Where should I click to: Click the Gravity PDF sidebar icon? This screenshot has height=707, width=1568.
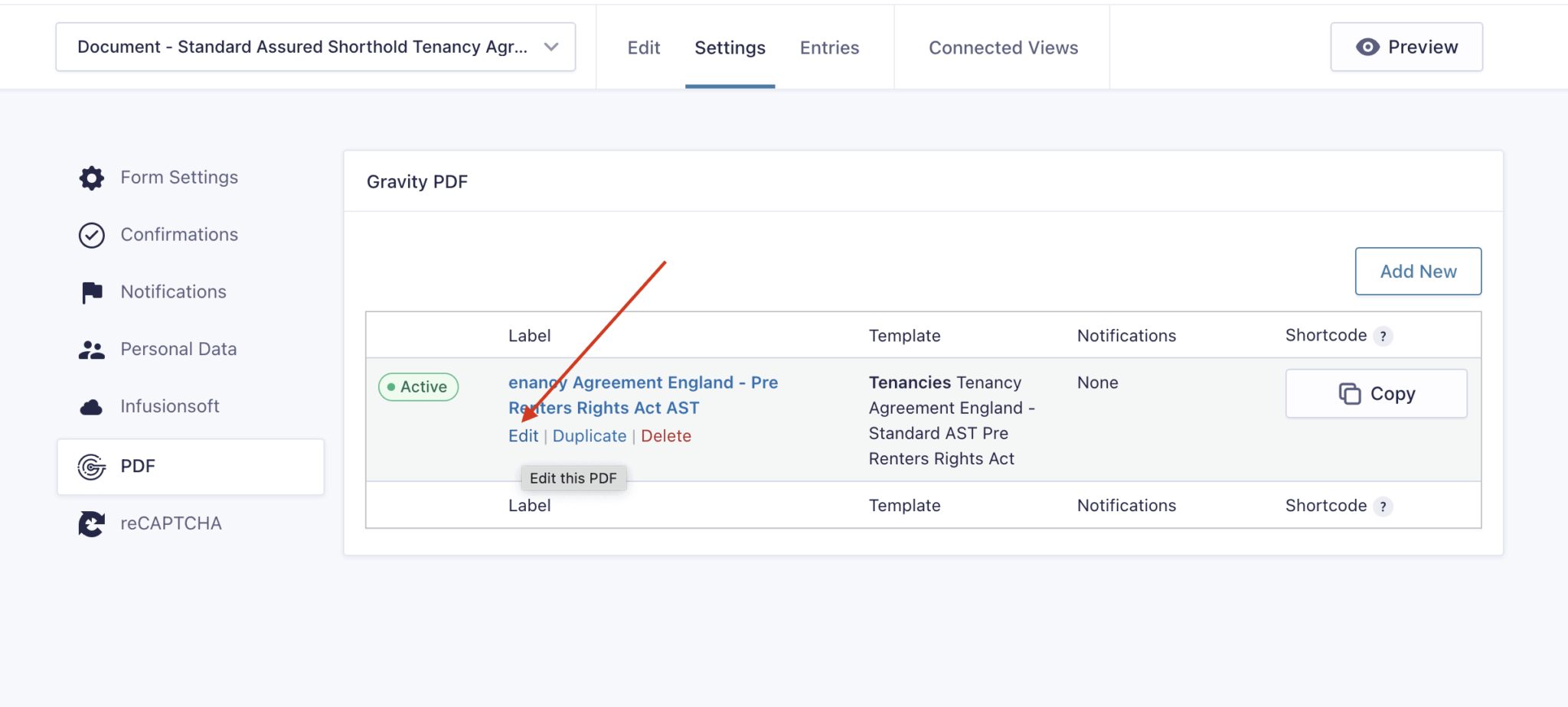pyautogui.click(x=92, y=467)
